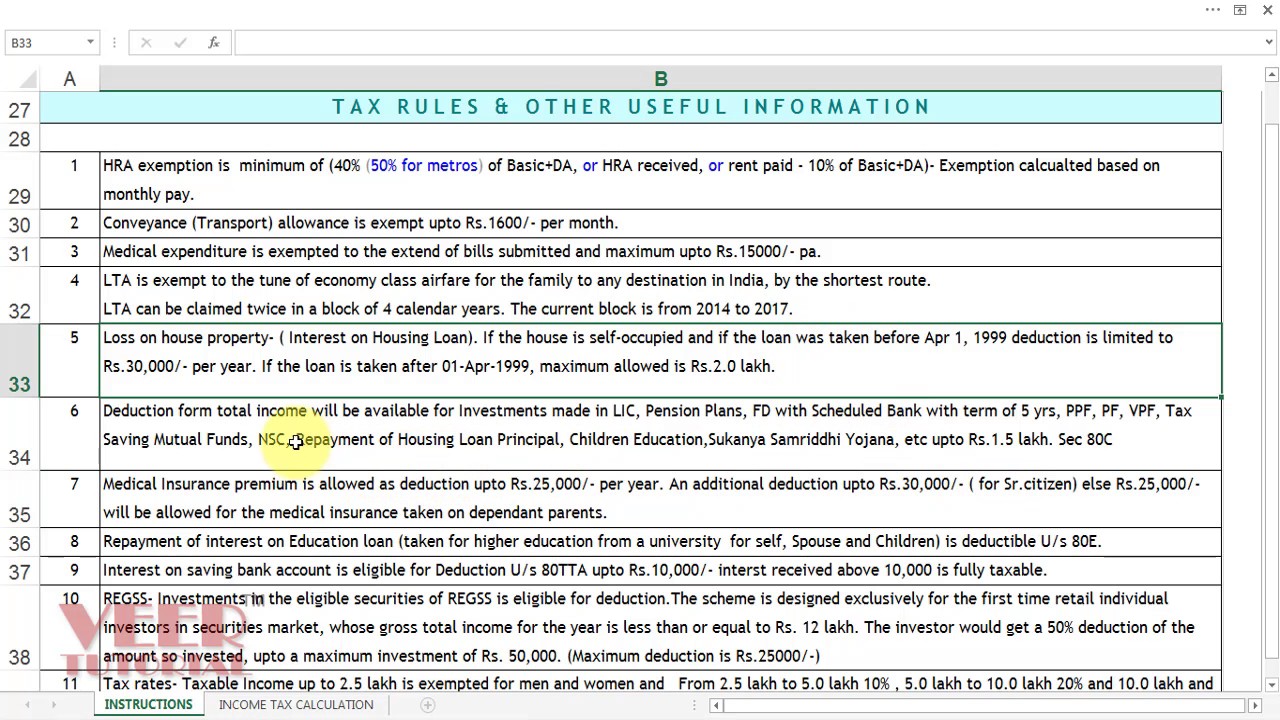
Task: Select the Medical Insurance premium cell
Action: 660,499
